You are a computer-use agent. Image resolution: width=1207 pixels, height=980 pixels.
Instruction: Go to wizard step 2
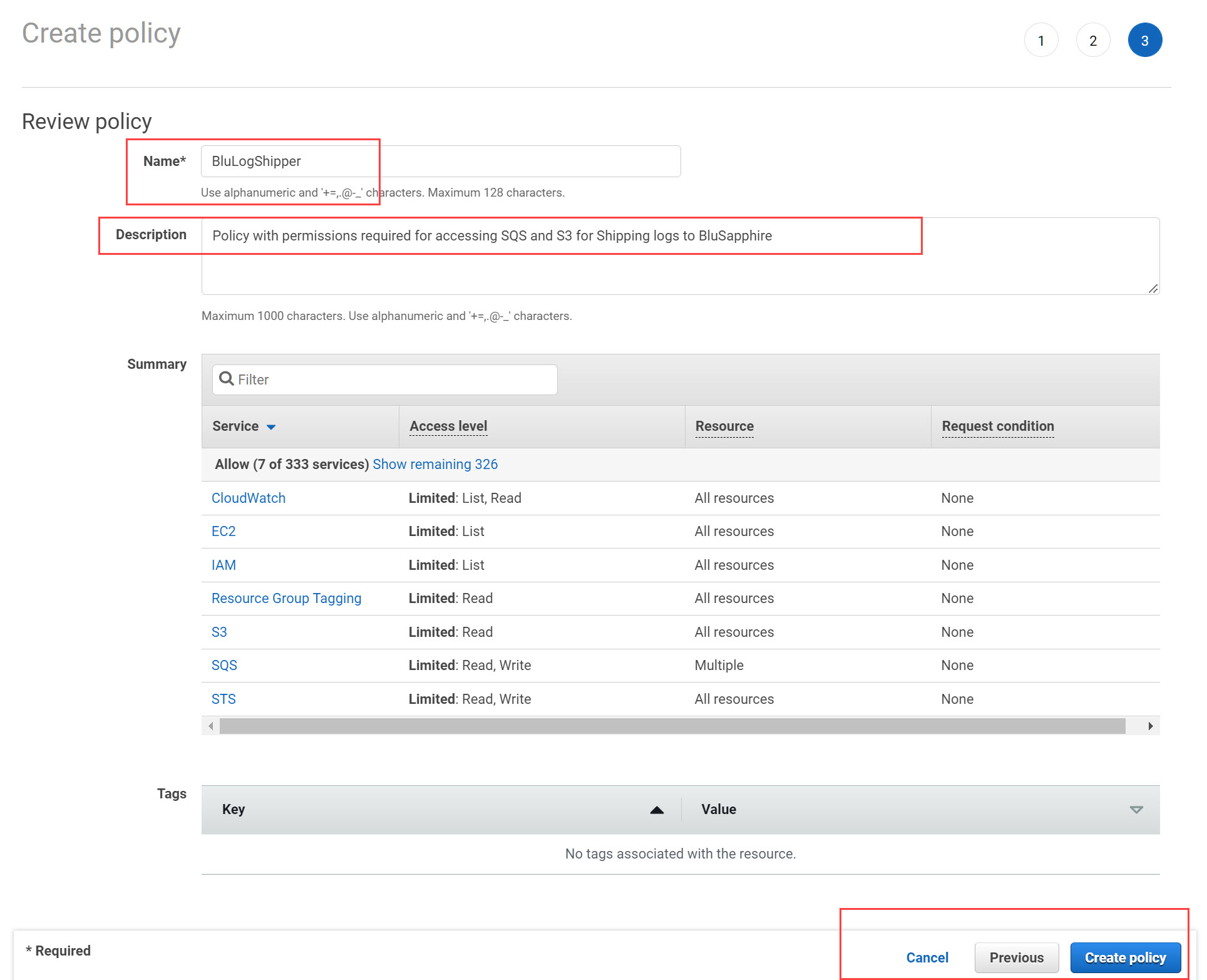coord(1093,41)
